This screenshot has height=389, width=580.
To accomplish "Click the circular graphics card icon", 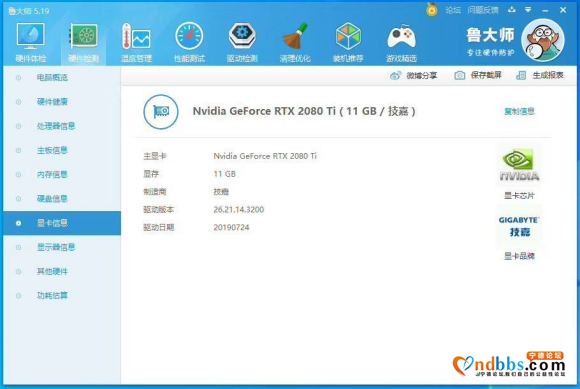I will point(161,111).
